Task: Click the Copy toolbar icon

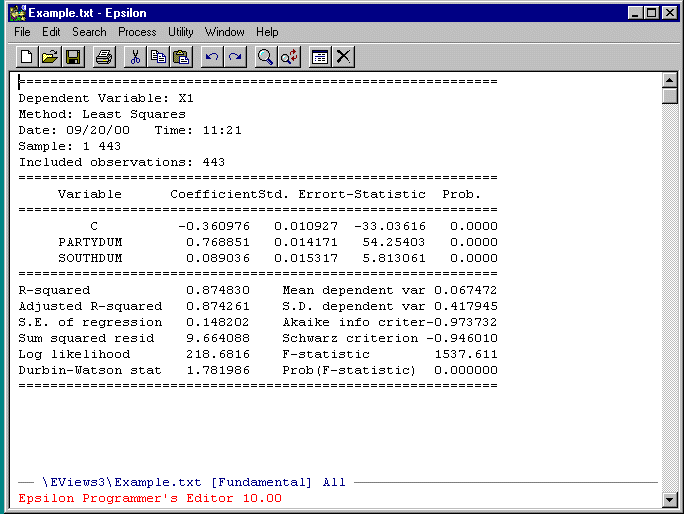Action: click(x=158, y=57)
